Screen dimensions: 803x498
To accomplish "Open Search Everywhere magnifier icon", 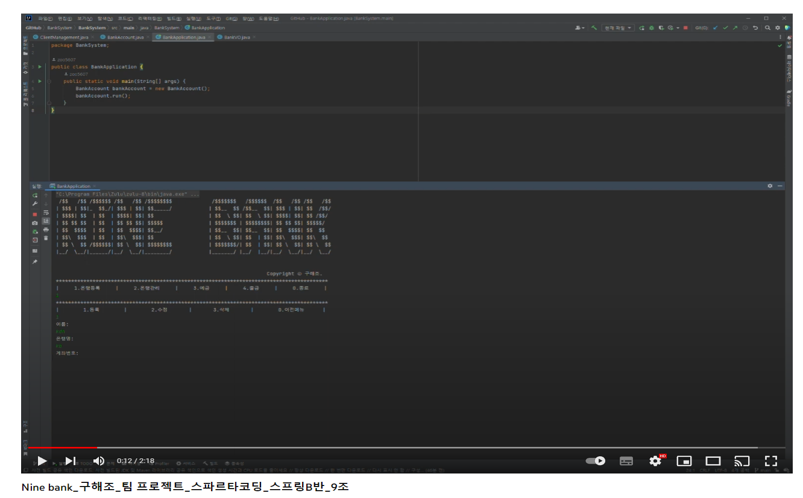I will coord(767,28).
